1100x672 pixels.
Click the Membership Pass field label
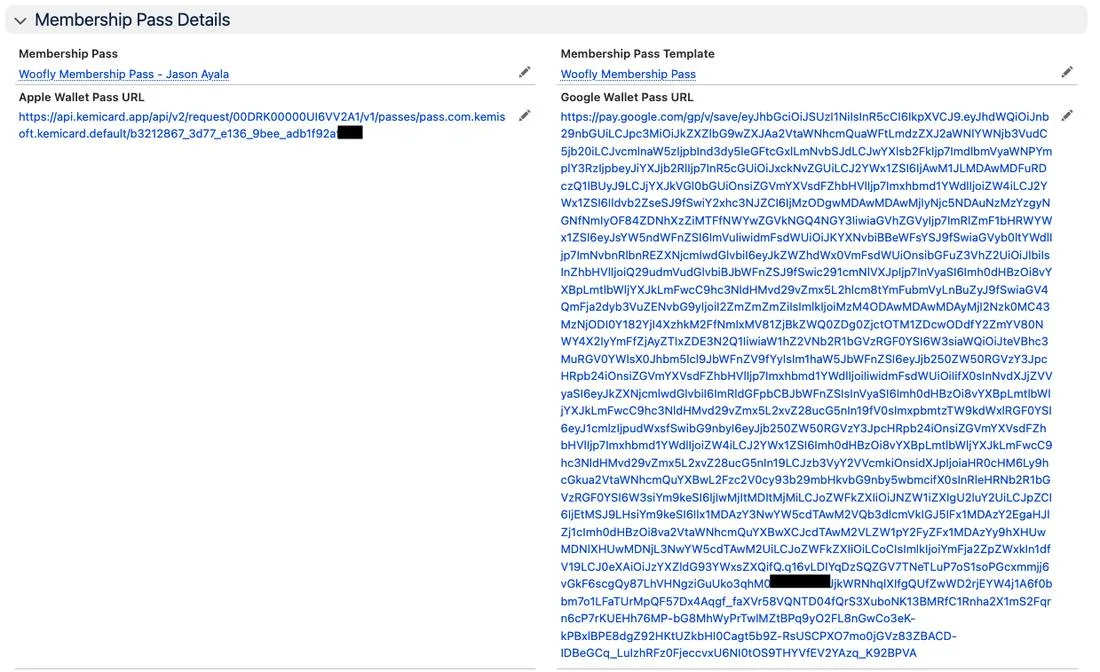(x=68, y=54)
